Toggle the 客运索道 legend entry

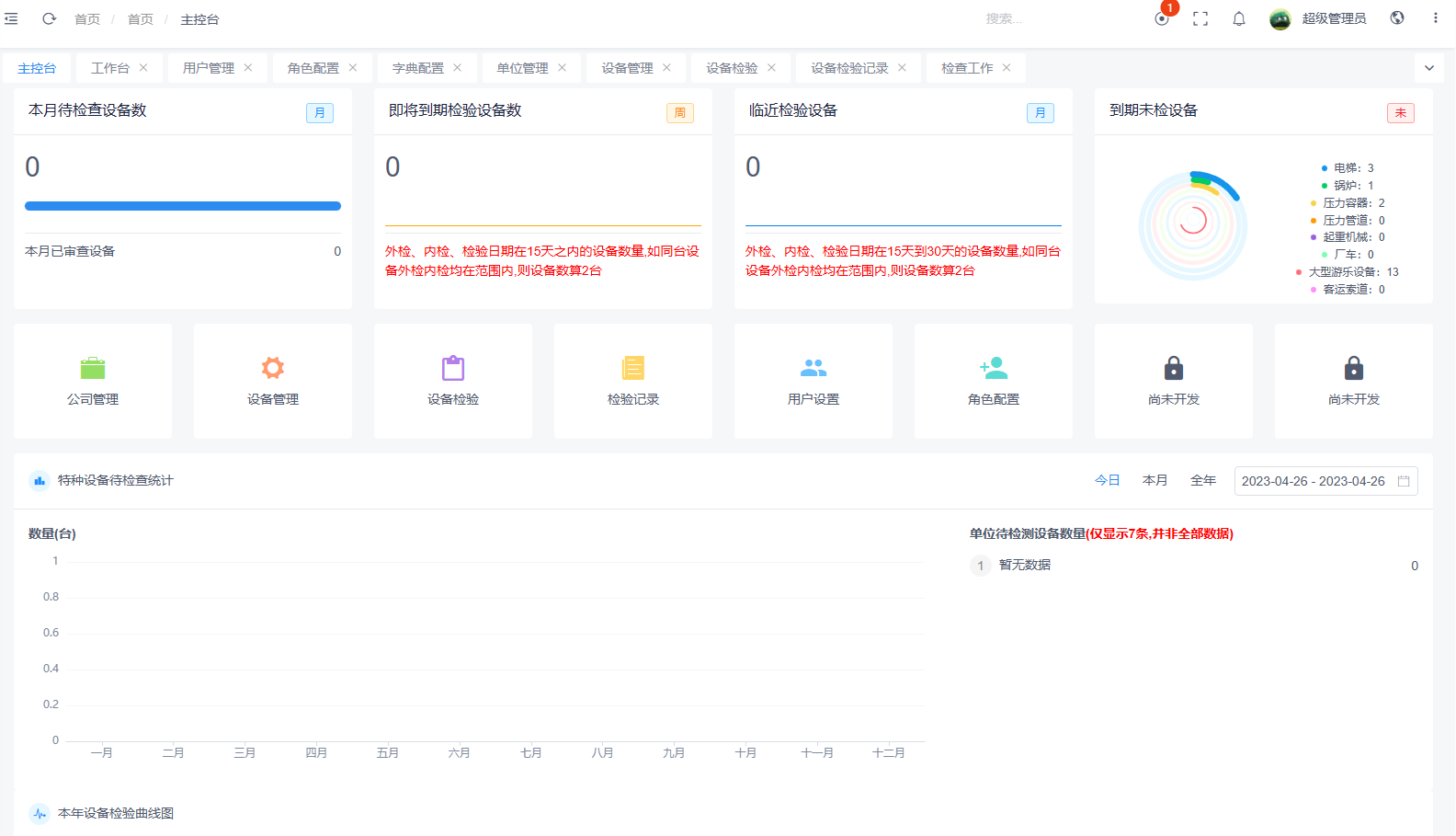click(1347, 290)
